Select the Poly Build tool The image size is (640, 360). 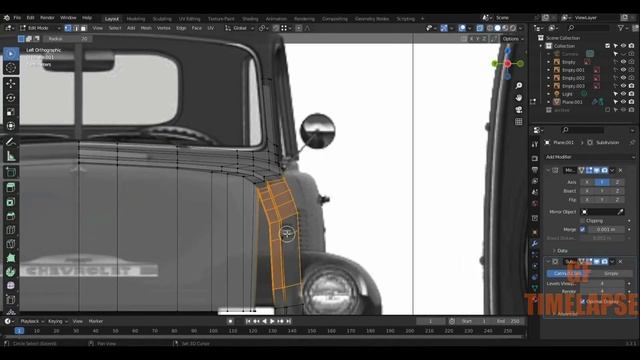point(11,258)
